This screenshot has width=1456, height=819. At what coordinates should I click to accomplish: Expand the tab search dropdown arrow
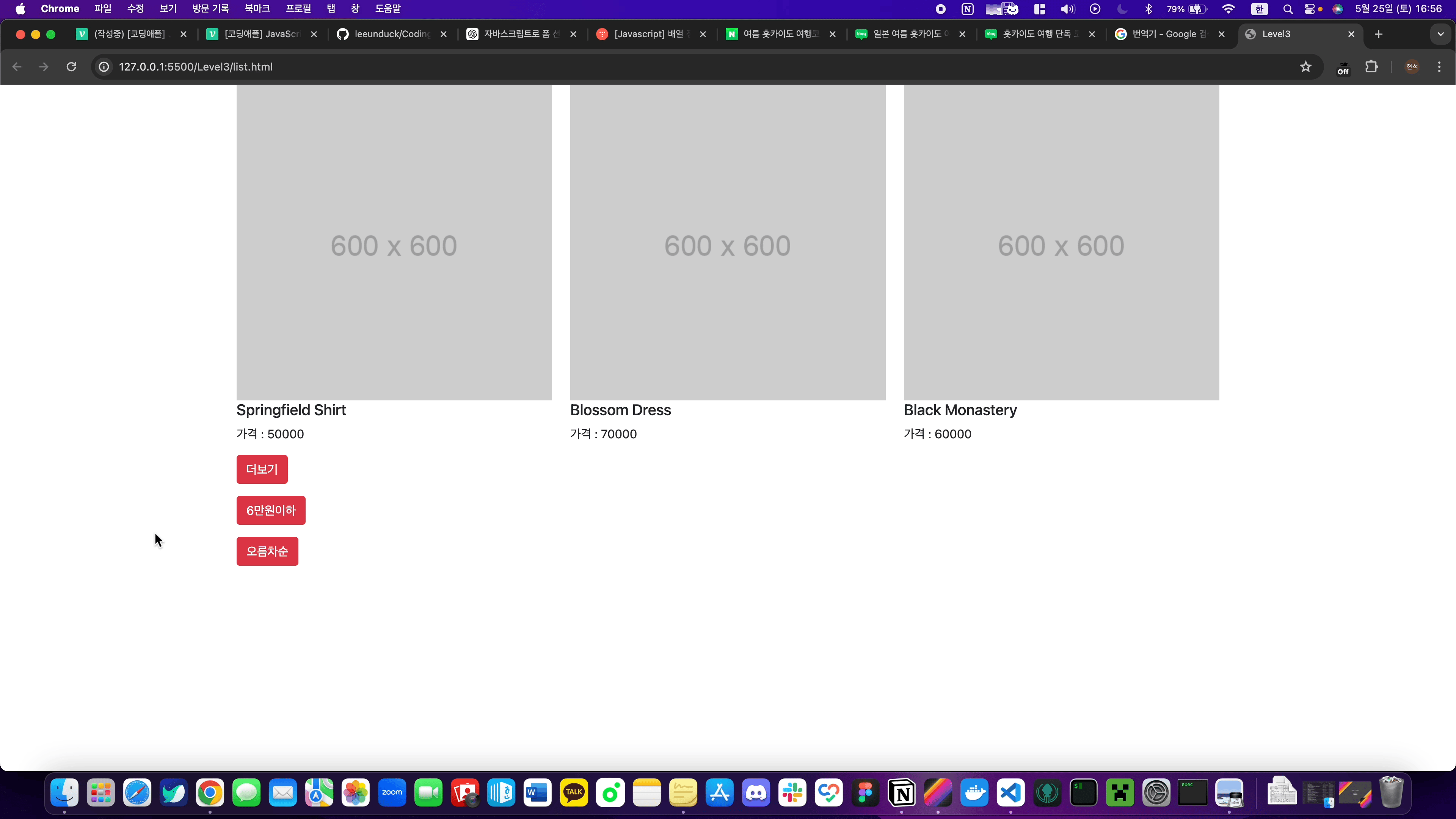click(1441, 34)
